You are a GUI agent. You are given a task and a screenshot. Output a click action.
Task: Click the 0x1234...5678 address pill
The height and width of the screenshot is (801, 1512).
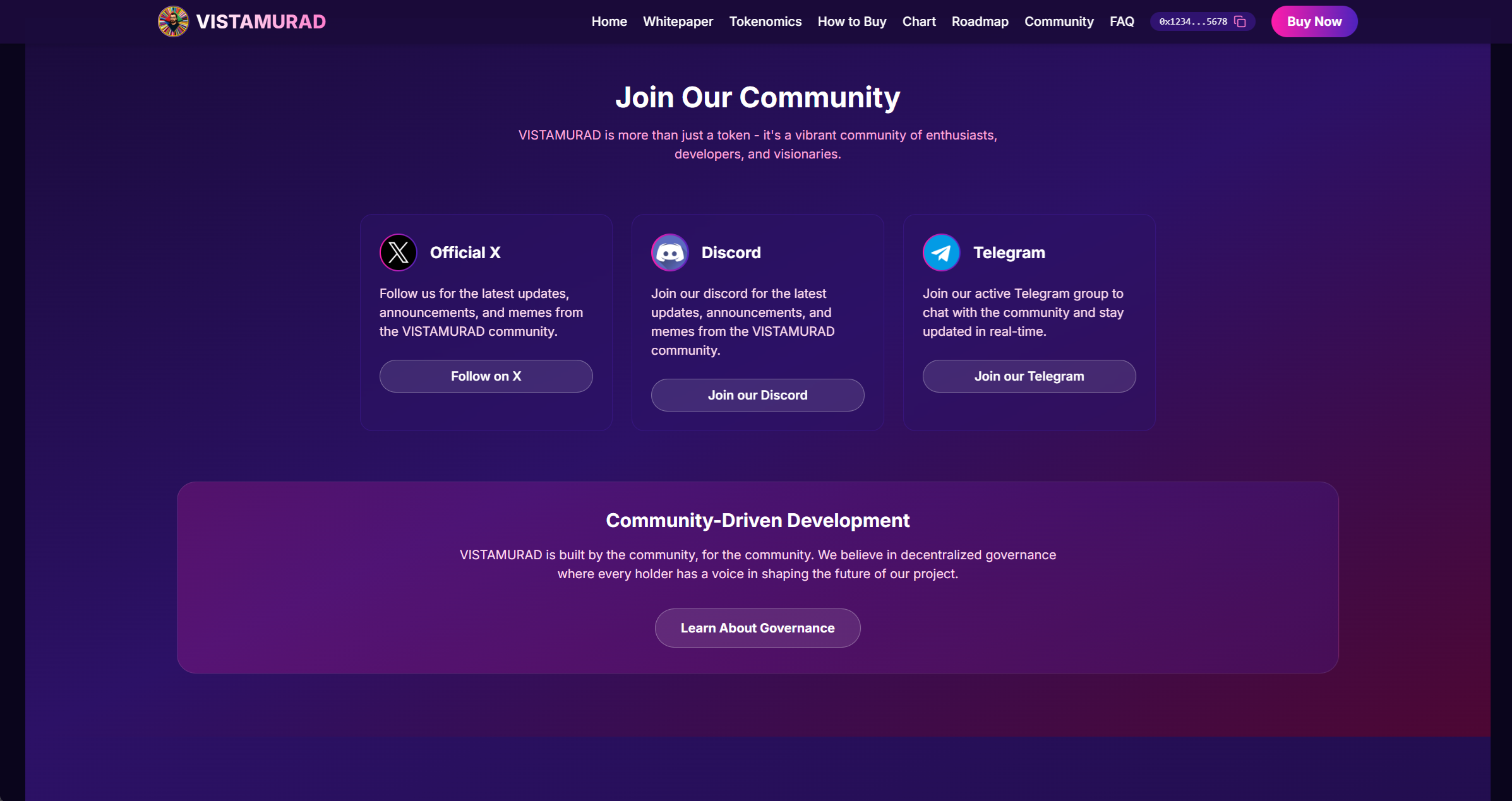click(1192, 21)
